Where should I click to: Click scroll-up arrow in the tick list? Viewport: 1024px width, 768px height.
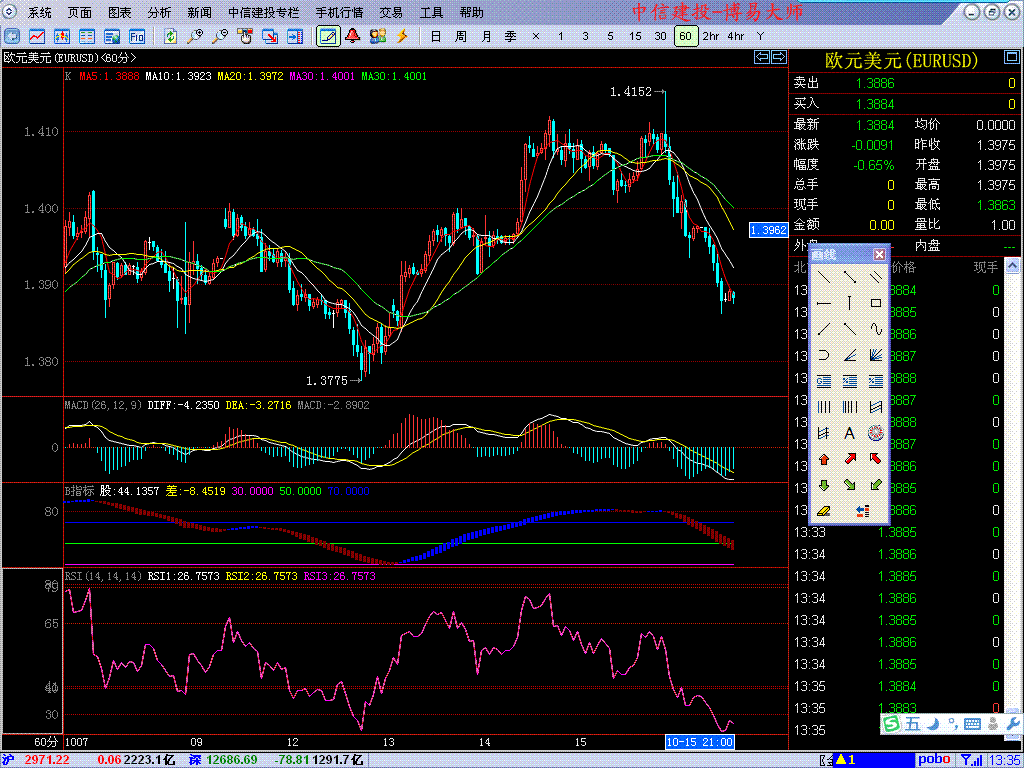[x=1013, y=267]
